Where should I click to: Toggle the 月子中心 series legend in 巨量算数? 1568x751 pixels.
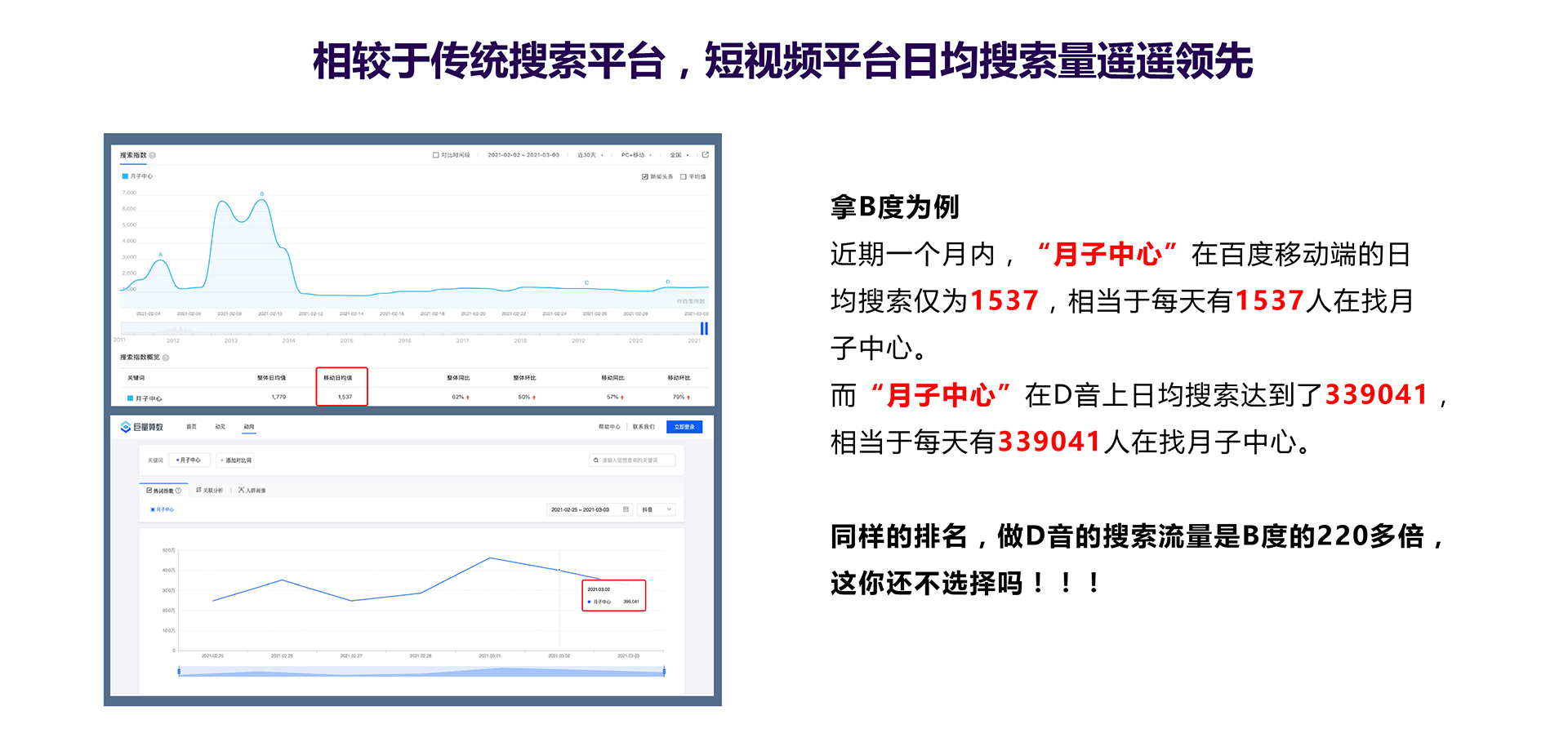[162, 509]
